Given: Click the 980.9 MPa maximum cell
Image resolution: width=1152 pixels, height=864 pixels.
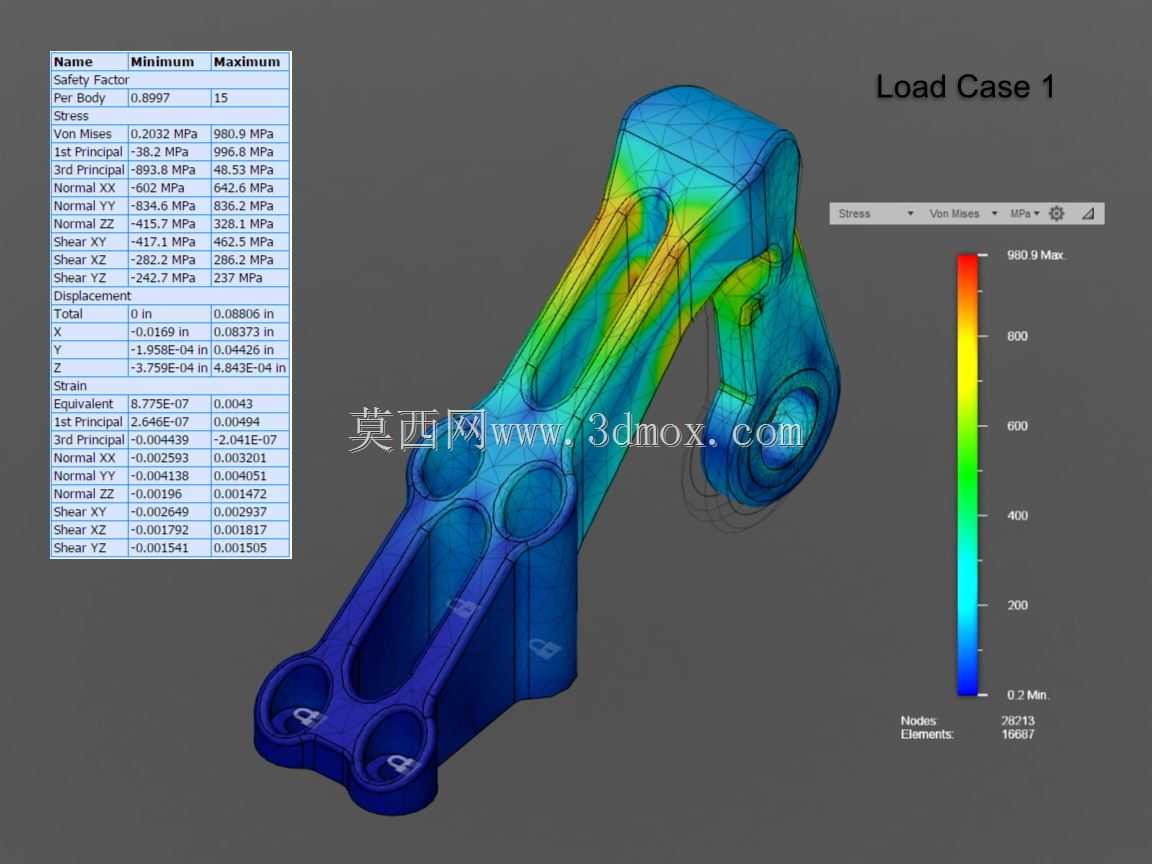Looking at the screenshot, I should (251, 134).
